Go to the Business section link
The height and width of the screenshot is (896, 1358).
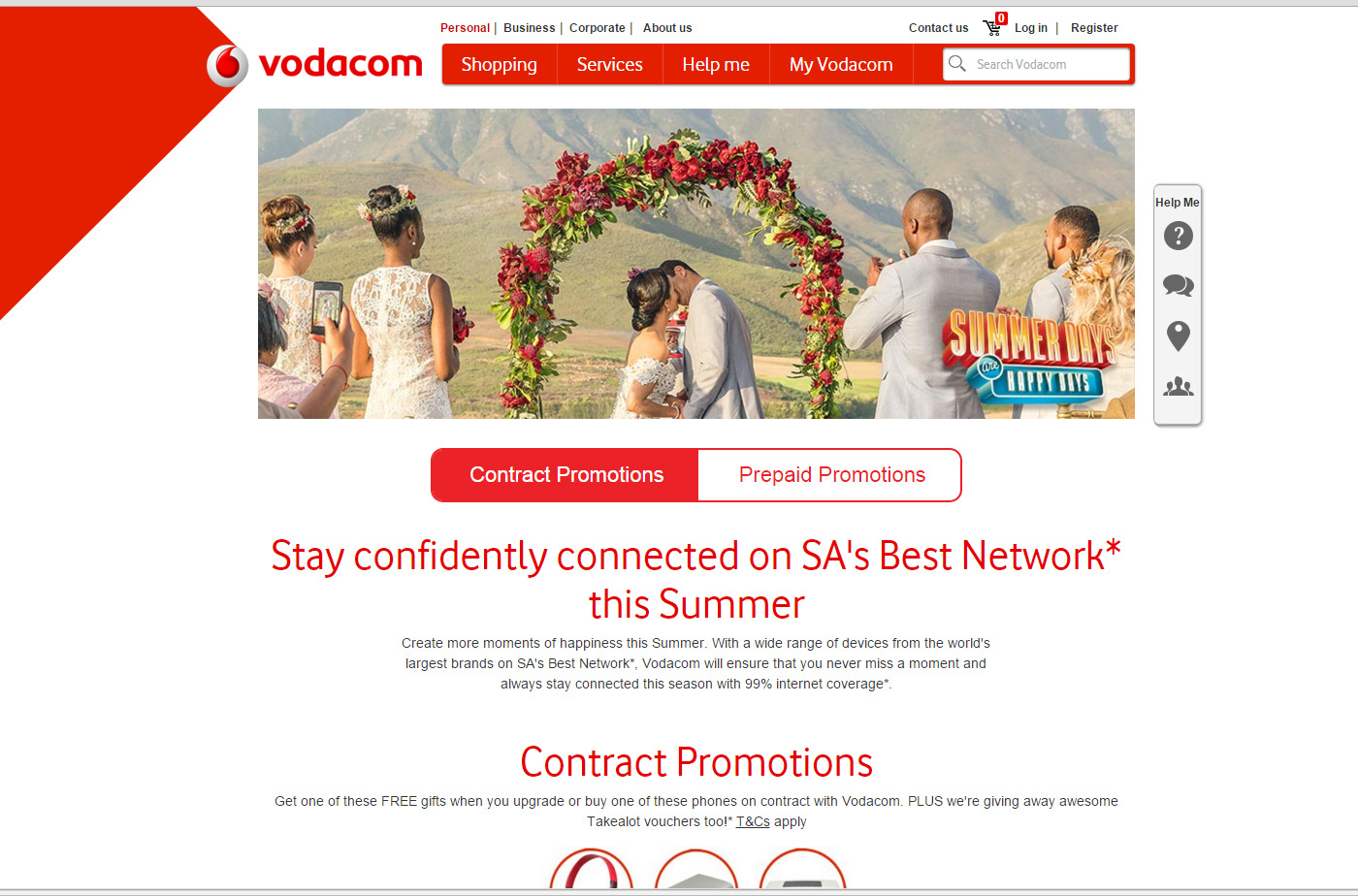[x=529, y=28]
